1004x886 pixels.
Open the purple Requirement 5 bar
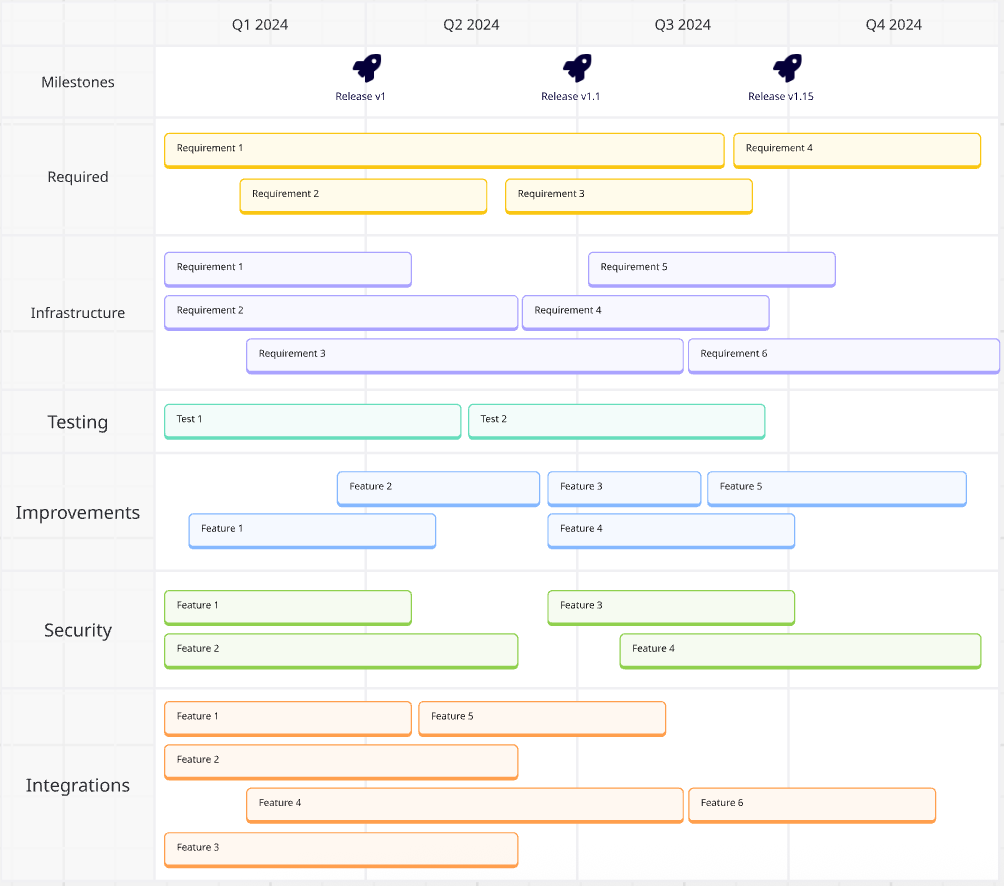click(x=711, y=269)
